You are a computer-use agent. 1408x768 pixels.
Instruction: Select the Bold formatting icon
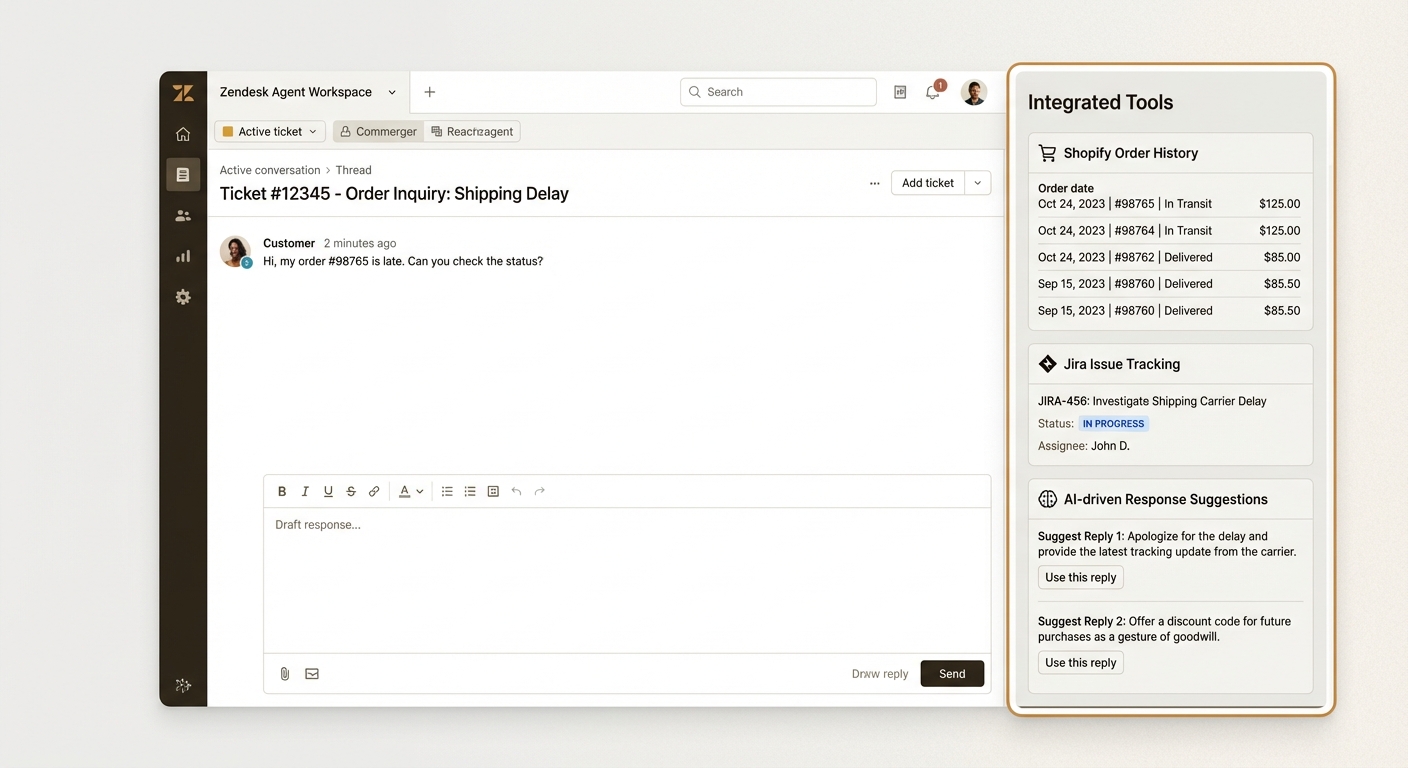click(281, 491)
